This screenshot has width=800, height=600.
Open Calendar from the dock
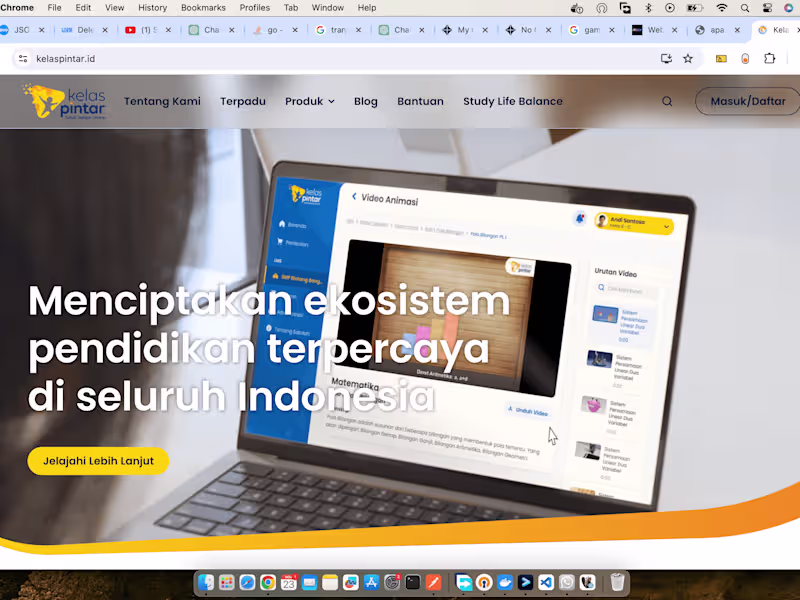(x=289, y=583)
